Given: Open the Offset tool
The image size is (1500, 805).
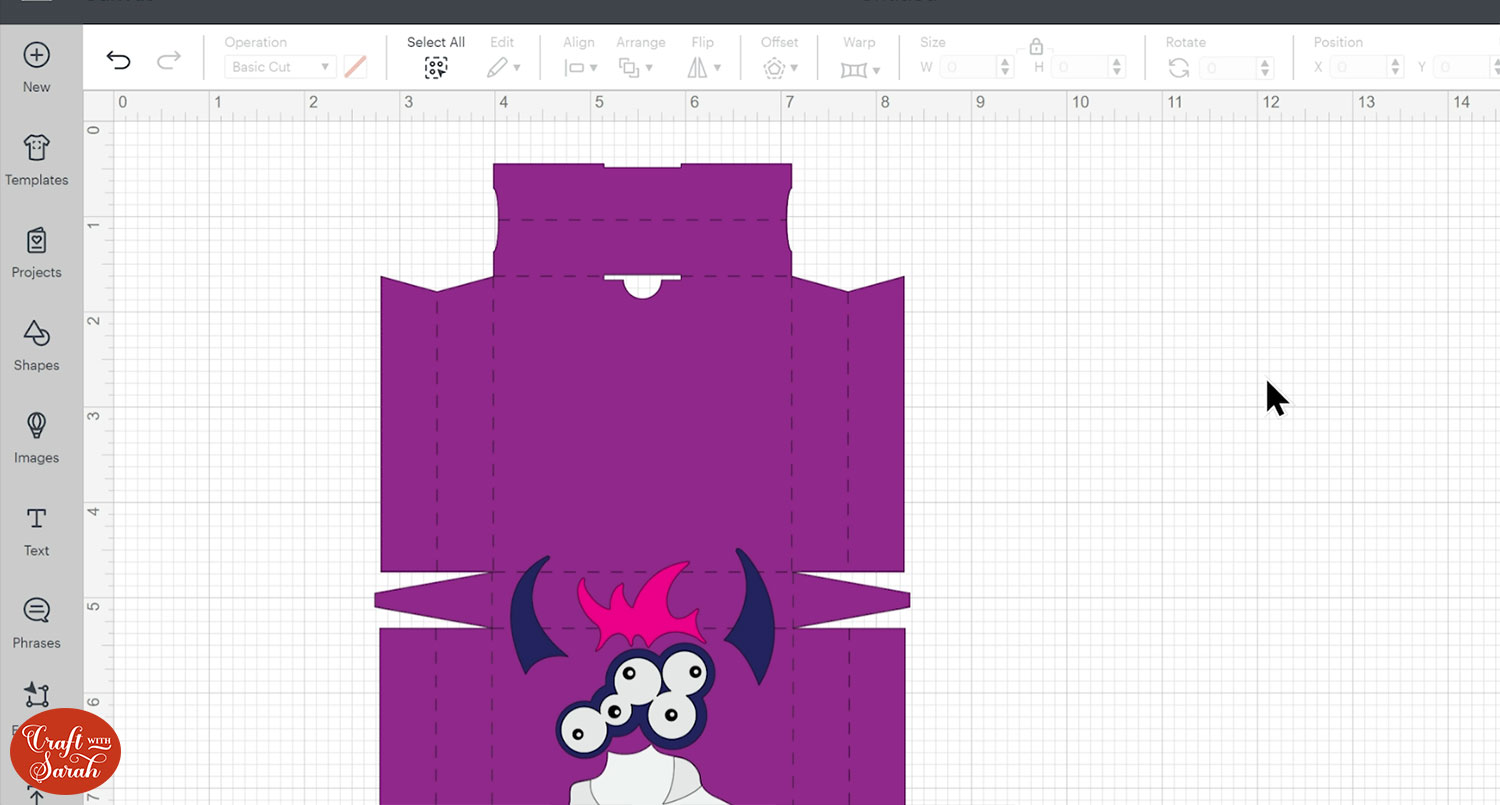Looking at the screenshot, I should point(779,67).
